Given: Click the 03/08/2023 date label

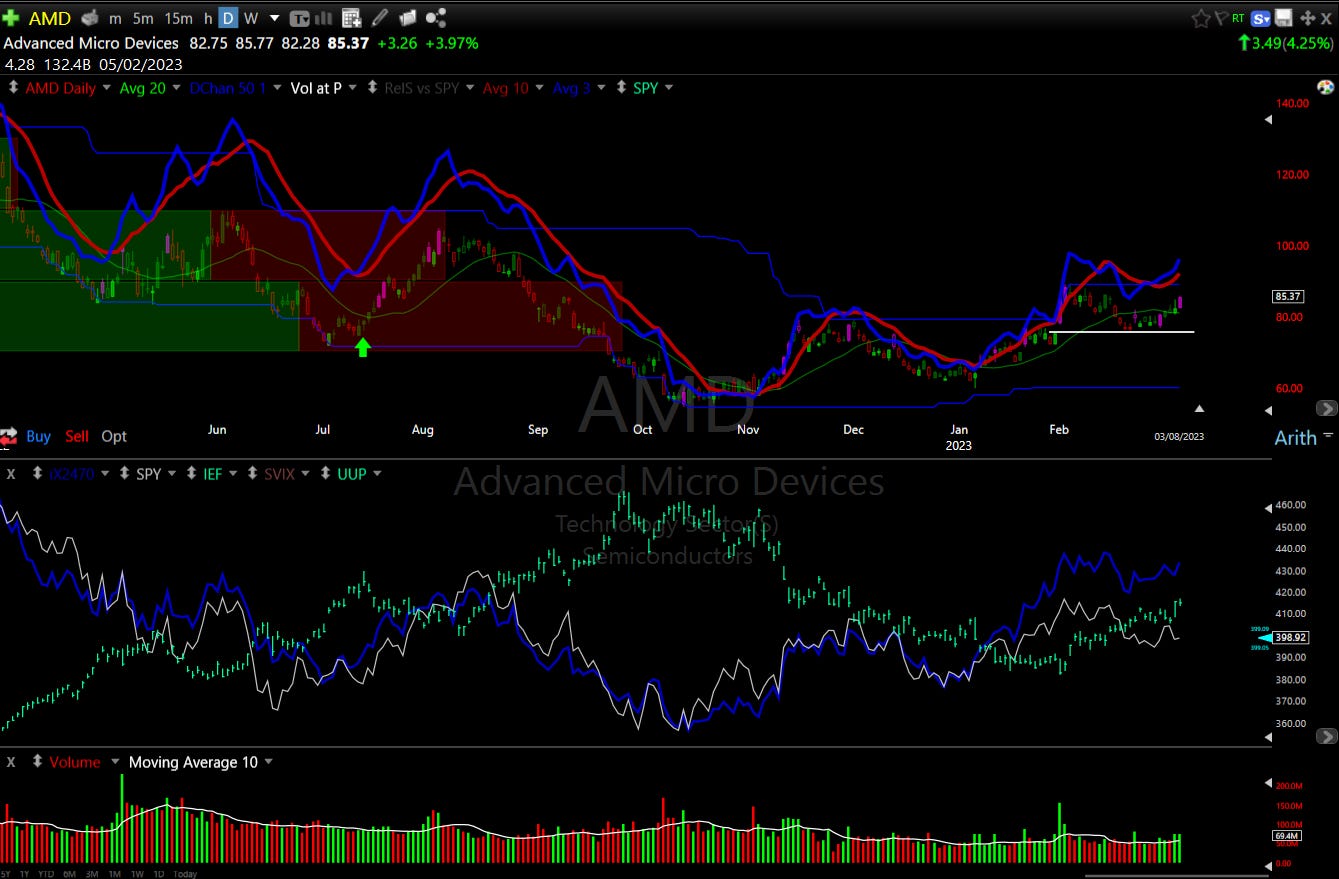Looking at the screenshot, I should (1179, 436).
